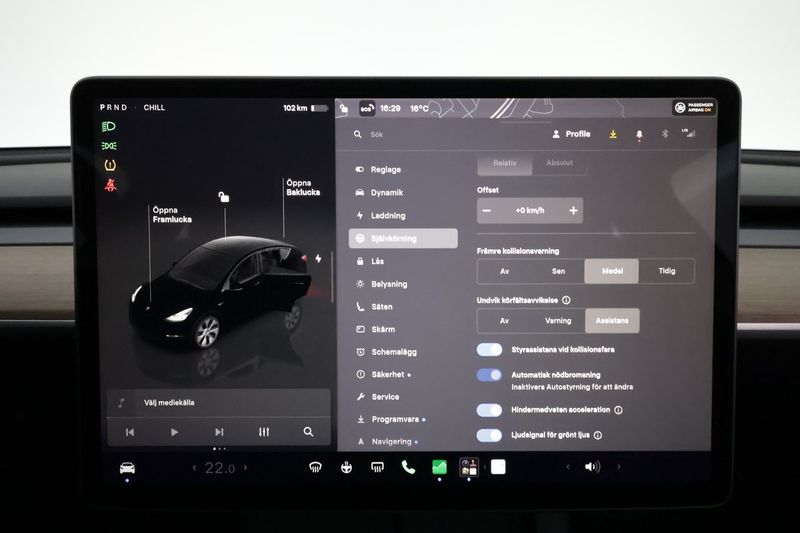Toggle Styrassistans vid kollisionsfara switch
The width and height of the screenshot is (800, 533).
[x=489, y=349]
